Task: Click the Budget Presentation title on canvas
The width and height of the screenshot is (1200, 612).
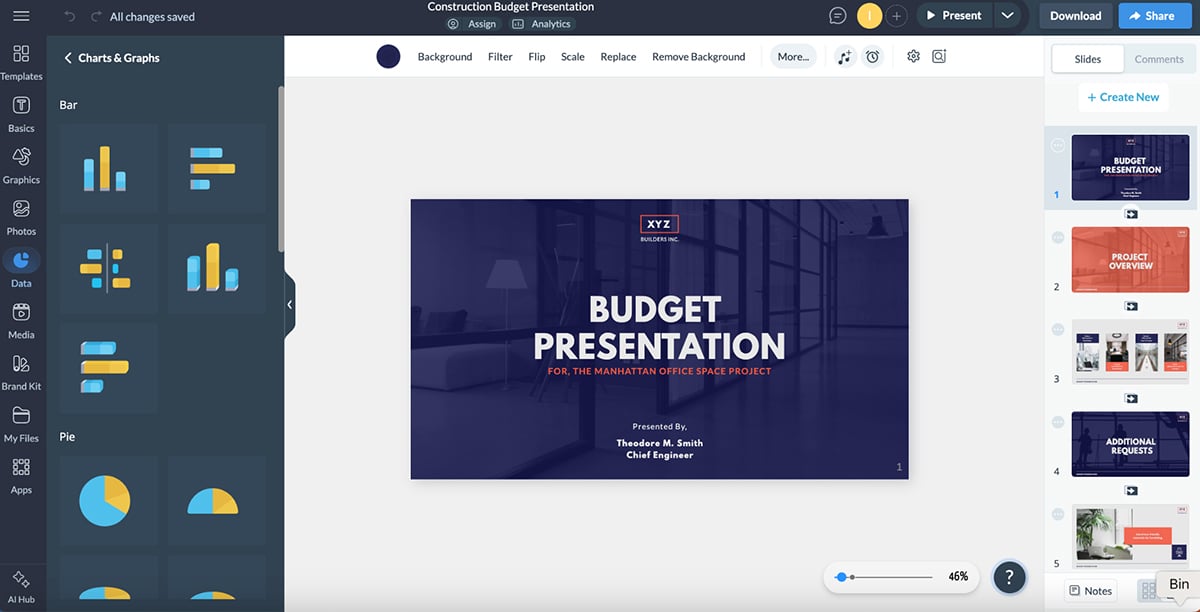Action: click(659, 328)
